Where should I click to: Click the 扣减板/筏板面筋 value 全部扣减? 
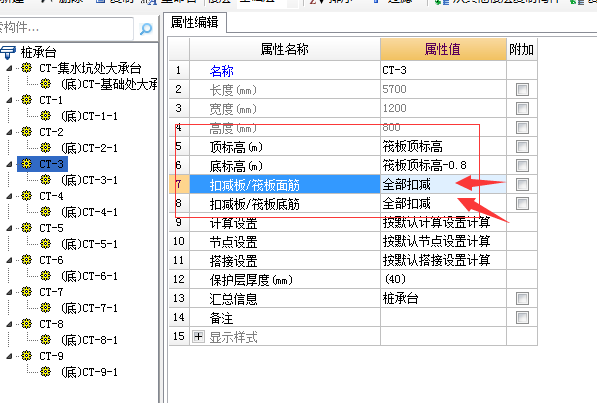443,185
